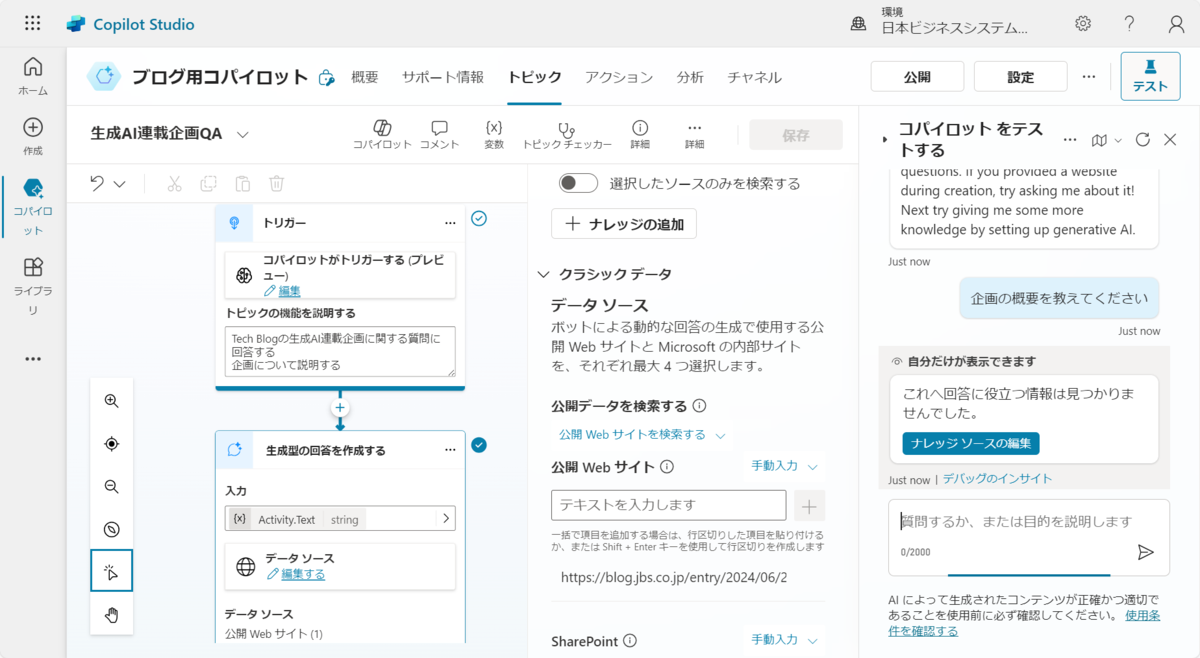Click the Copilot Studio logo

(76, 24)
